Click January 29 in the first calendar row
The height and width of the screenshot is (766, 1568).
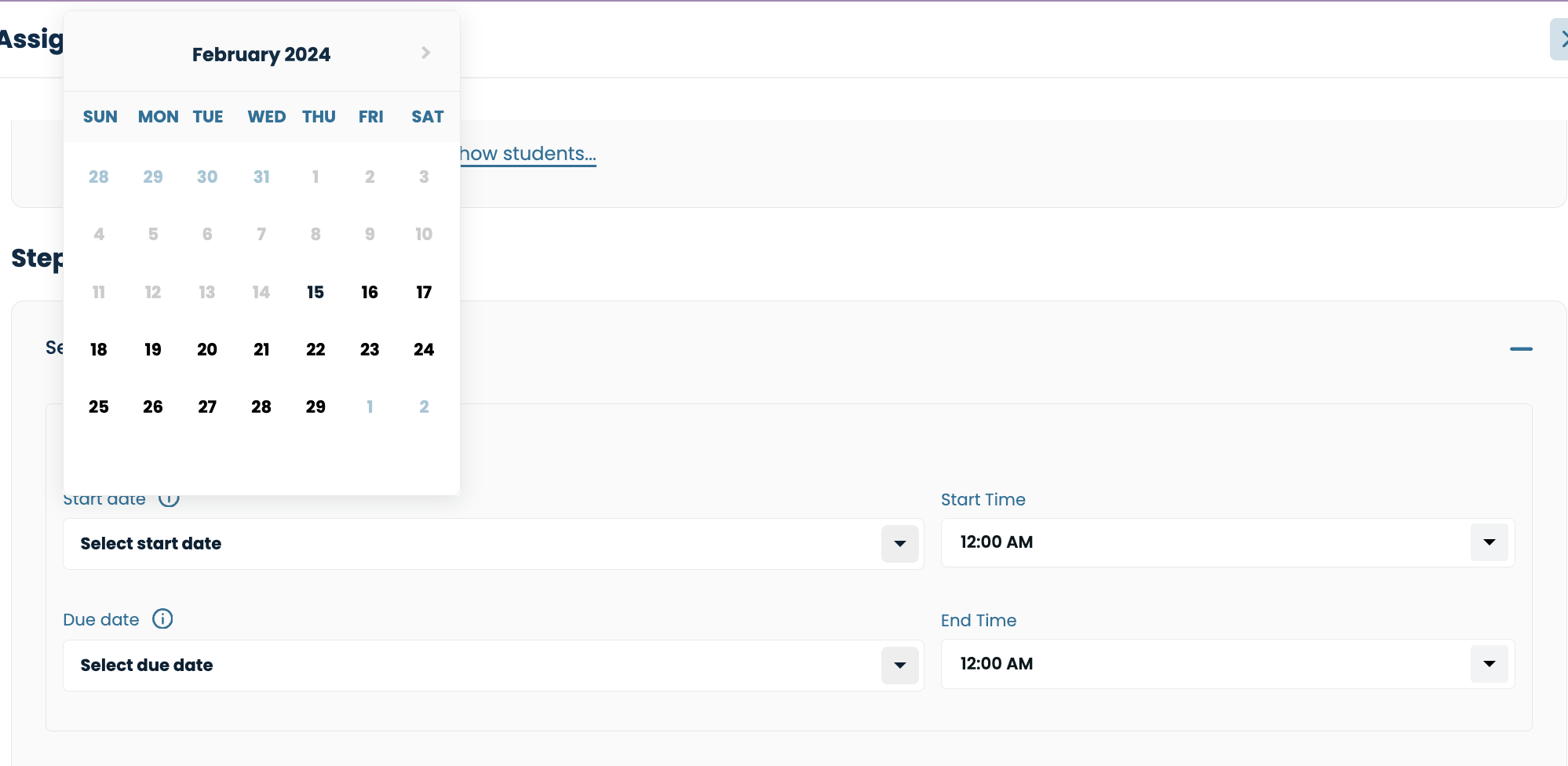coord(153,177)
